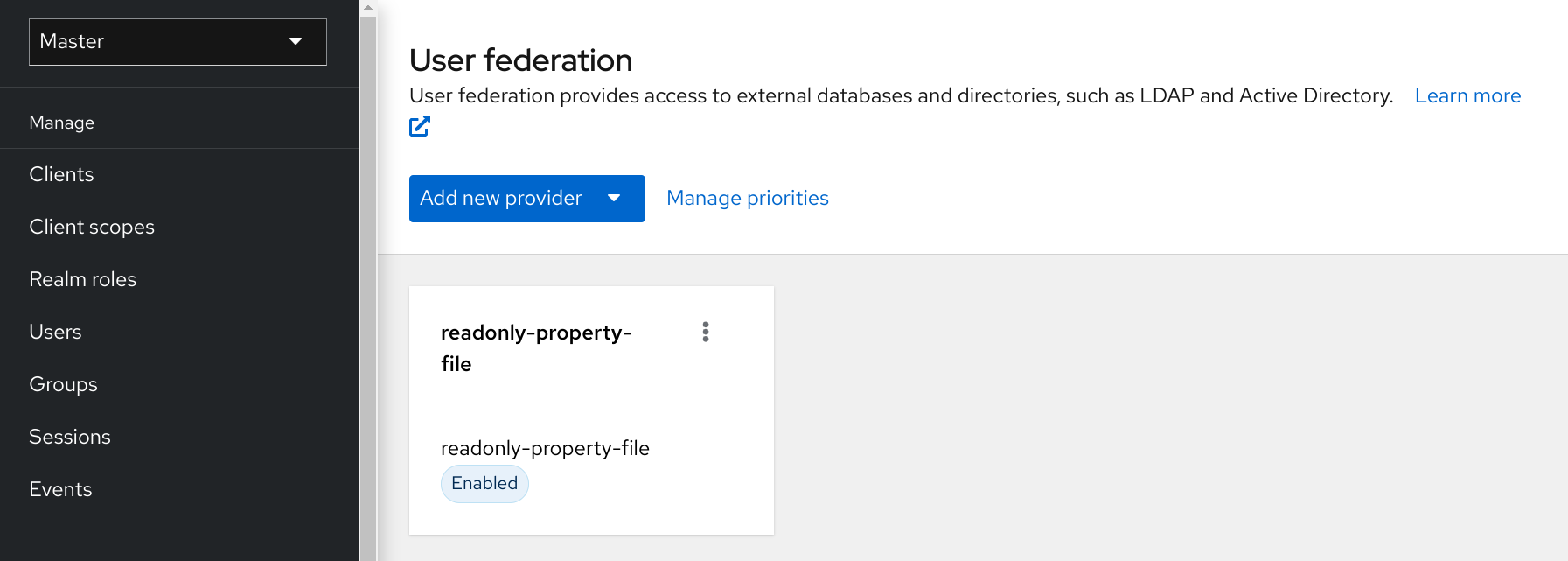The height and width of the screenshot is (561, 1568).
Task: Open the Sessions page
Action: pyautogui.click(x=70, y=436)
